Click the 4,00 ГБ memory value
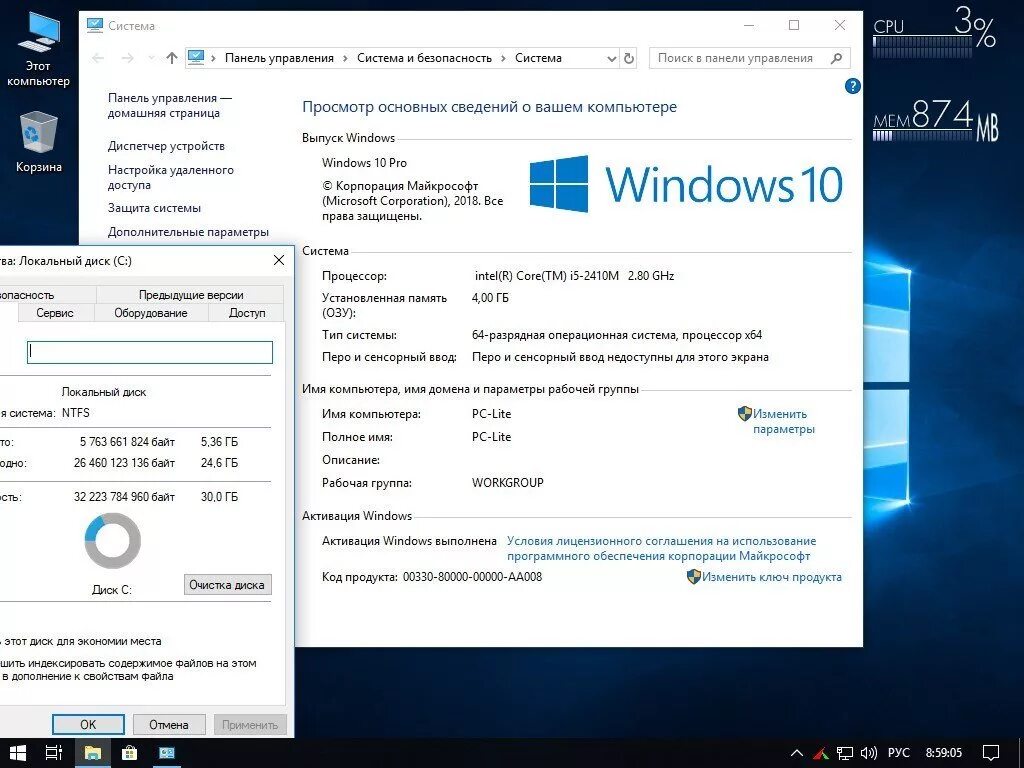 click(490, 298)
